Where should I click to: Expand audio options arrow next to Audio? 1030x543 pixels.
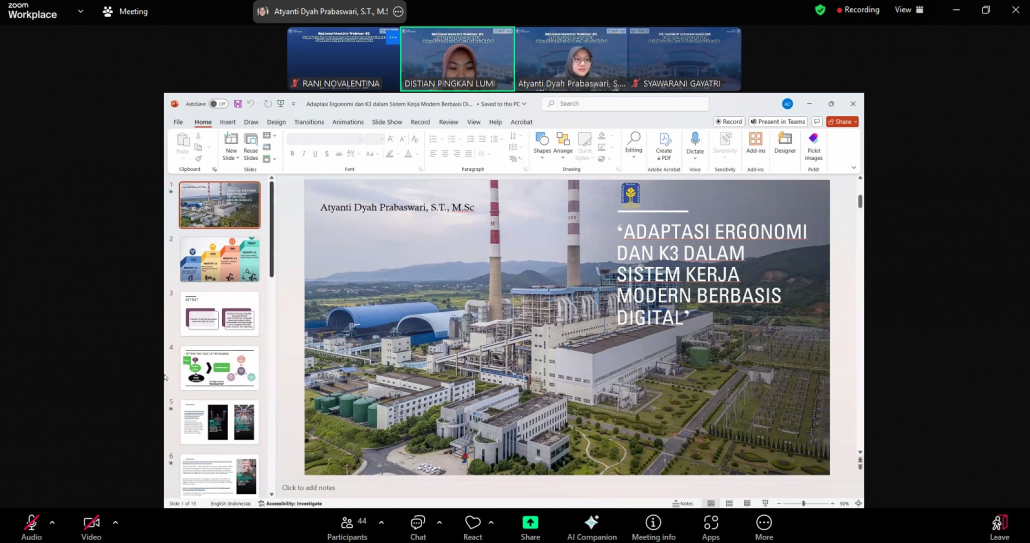[52, 523]
